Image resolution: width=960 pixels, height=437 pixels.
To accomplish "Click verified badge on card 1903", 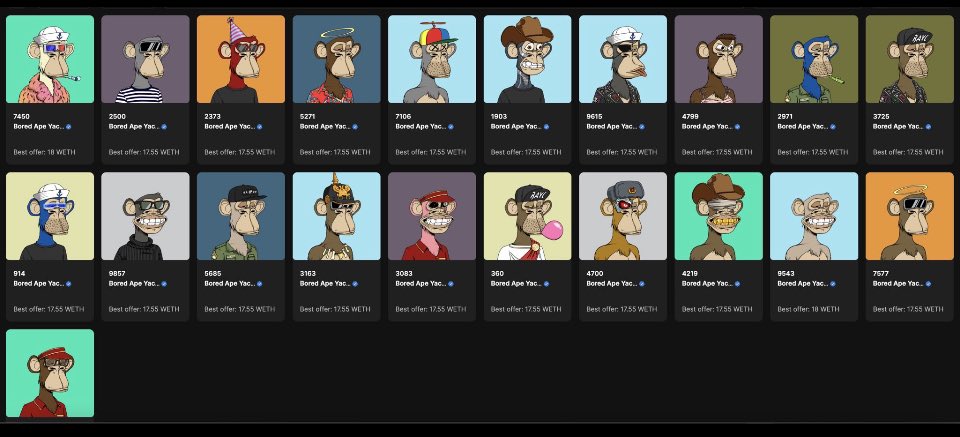I will click(546, 127).
